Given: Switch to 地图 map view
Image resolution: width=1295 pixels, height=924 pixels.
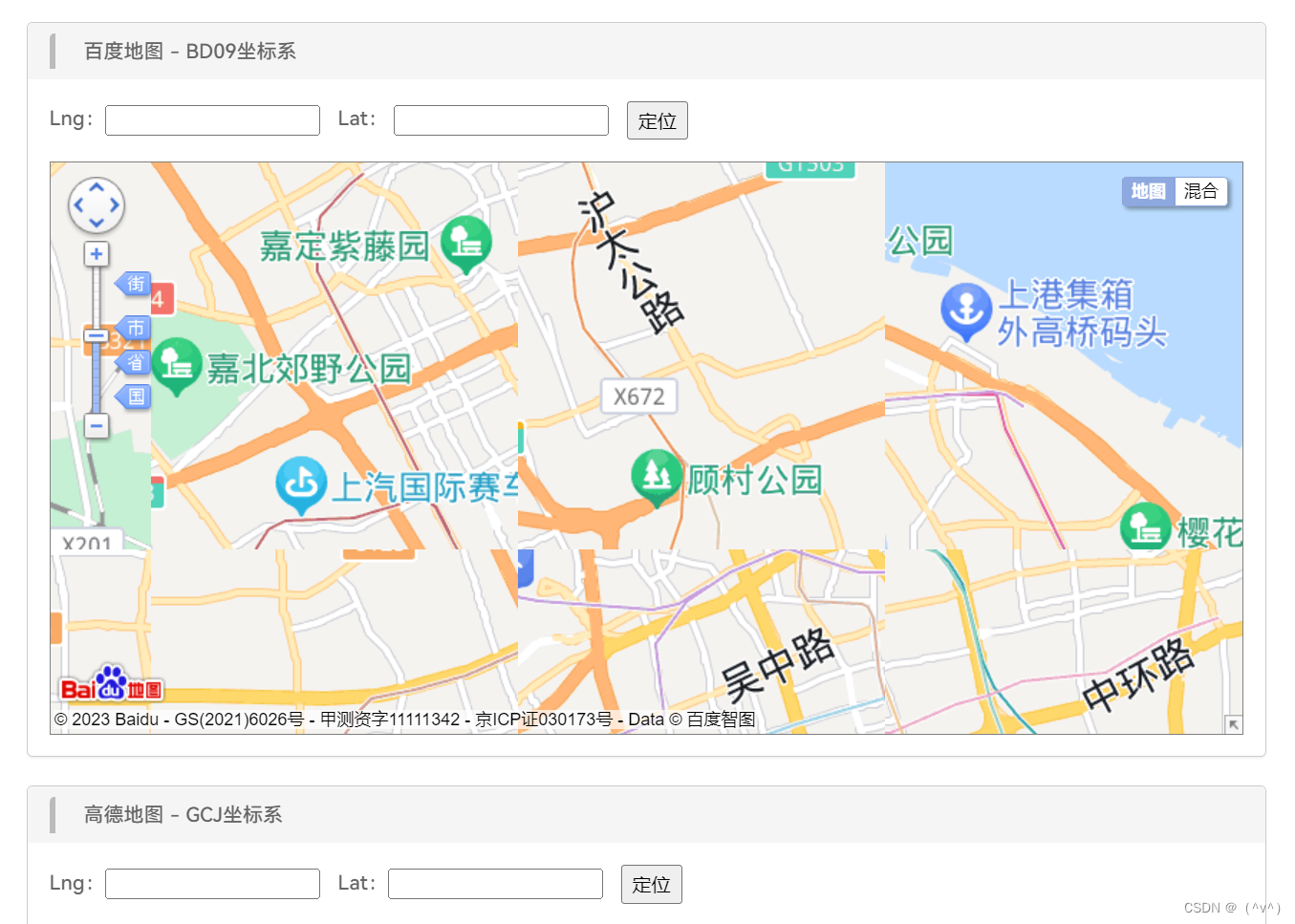Looking at the screenshot, I should [1148, 191].
